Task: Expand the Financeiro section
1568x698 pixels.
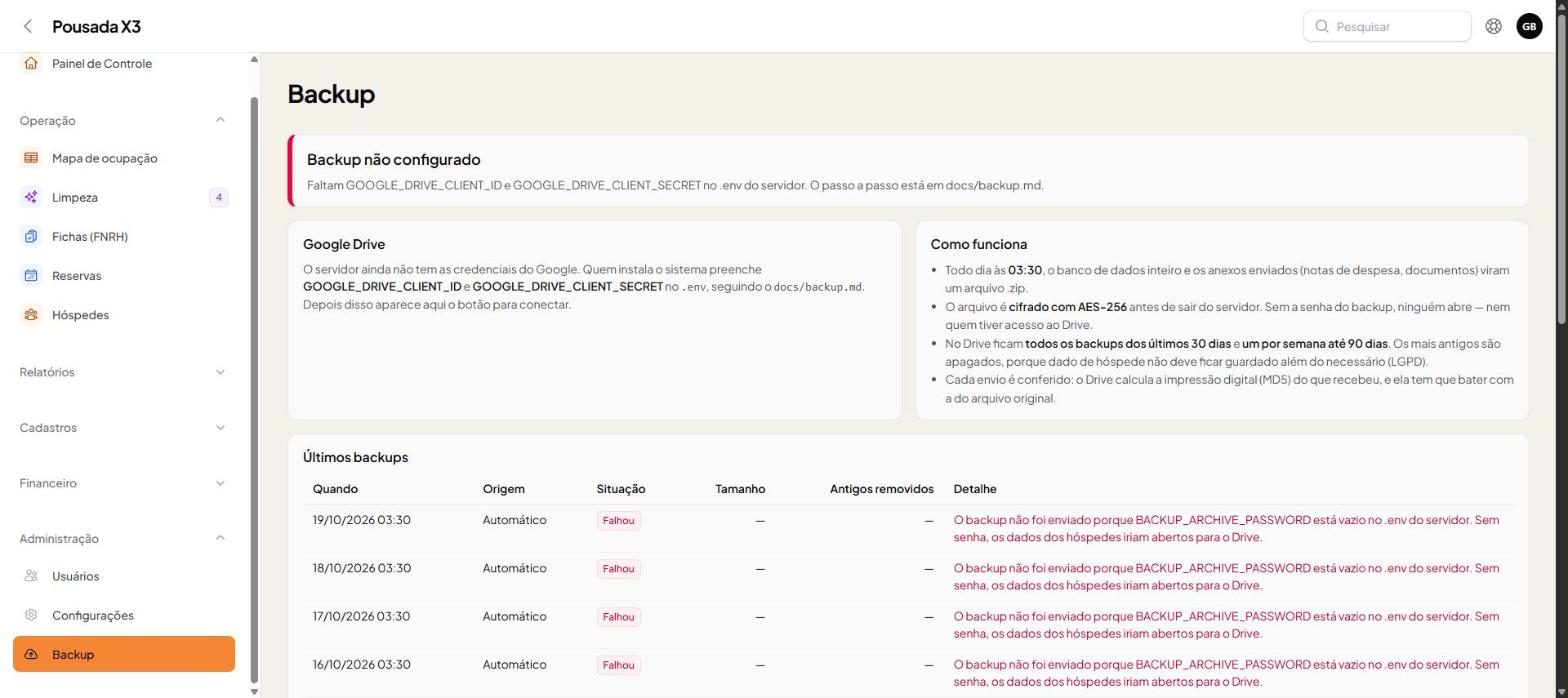Action: tap(220, 483)
